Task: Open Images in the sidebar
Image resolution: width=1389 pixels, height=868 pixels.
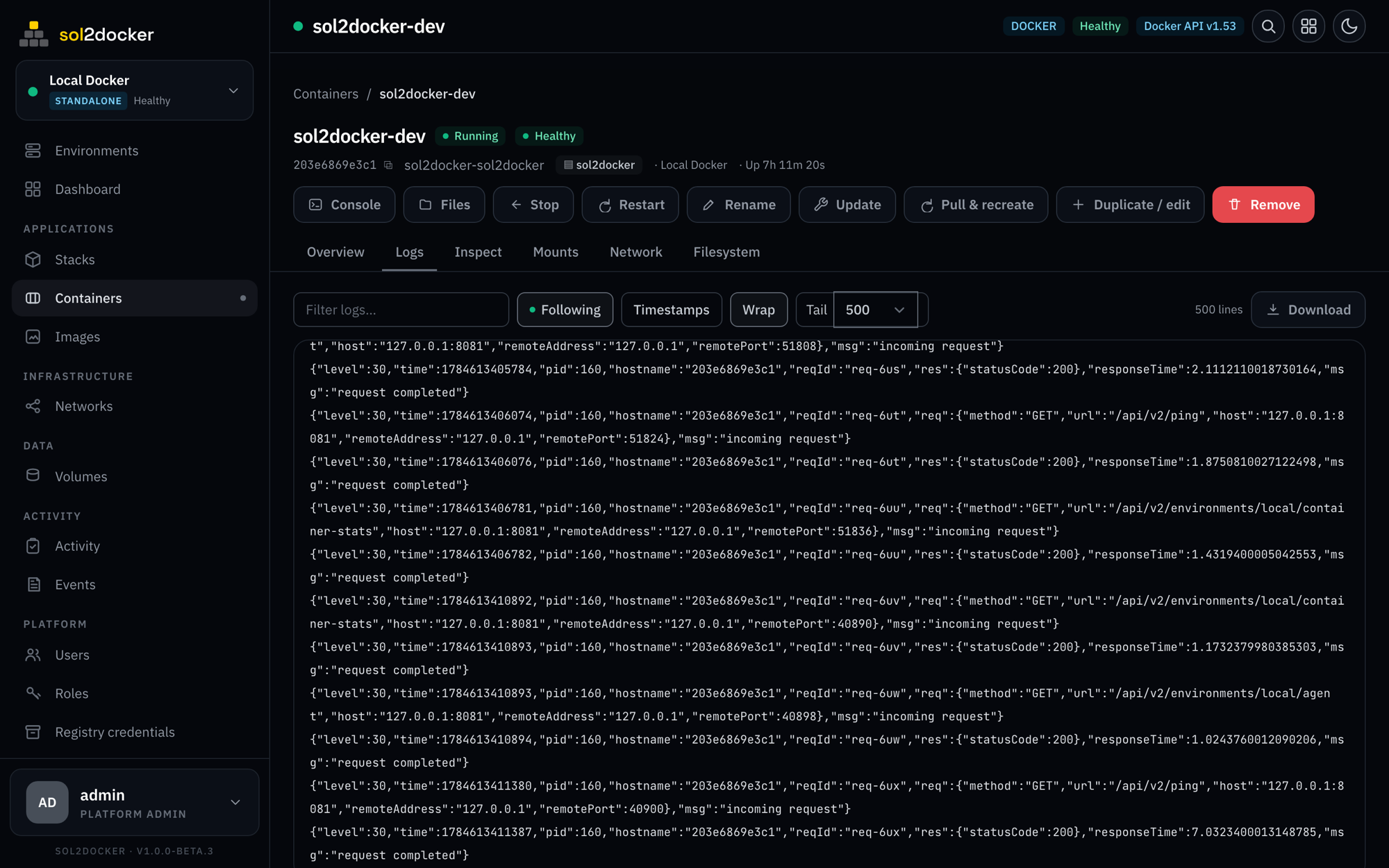Action: coord(135,337)
